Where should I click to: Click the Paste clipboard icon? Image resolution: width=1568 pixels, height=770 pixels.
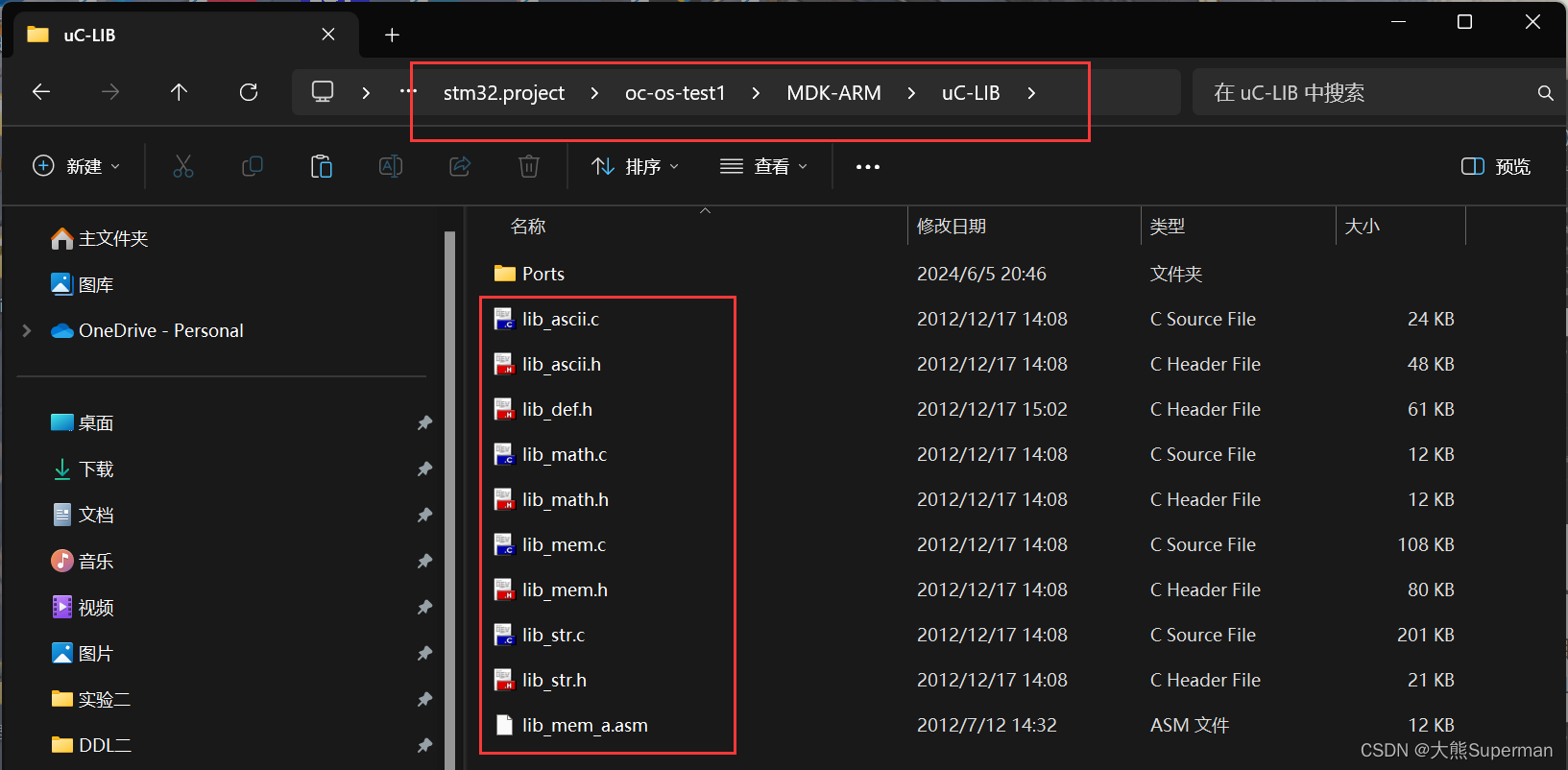[x=322, y=167]
